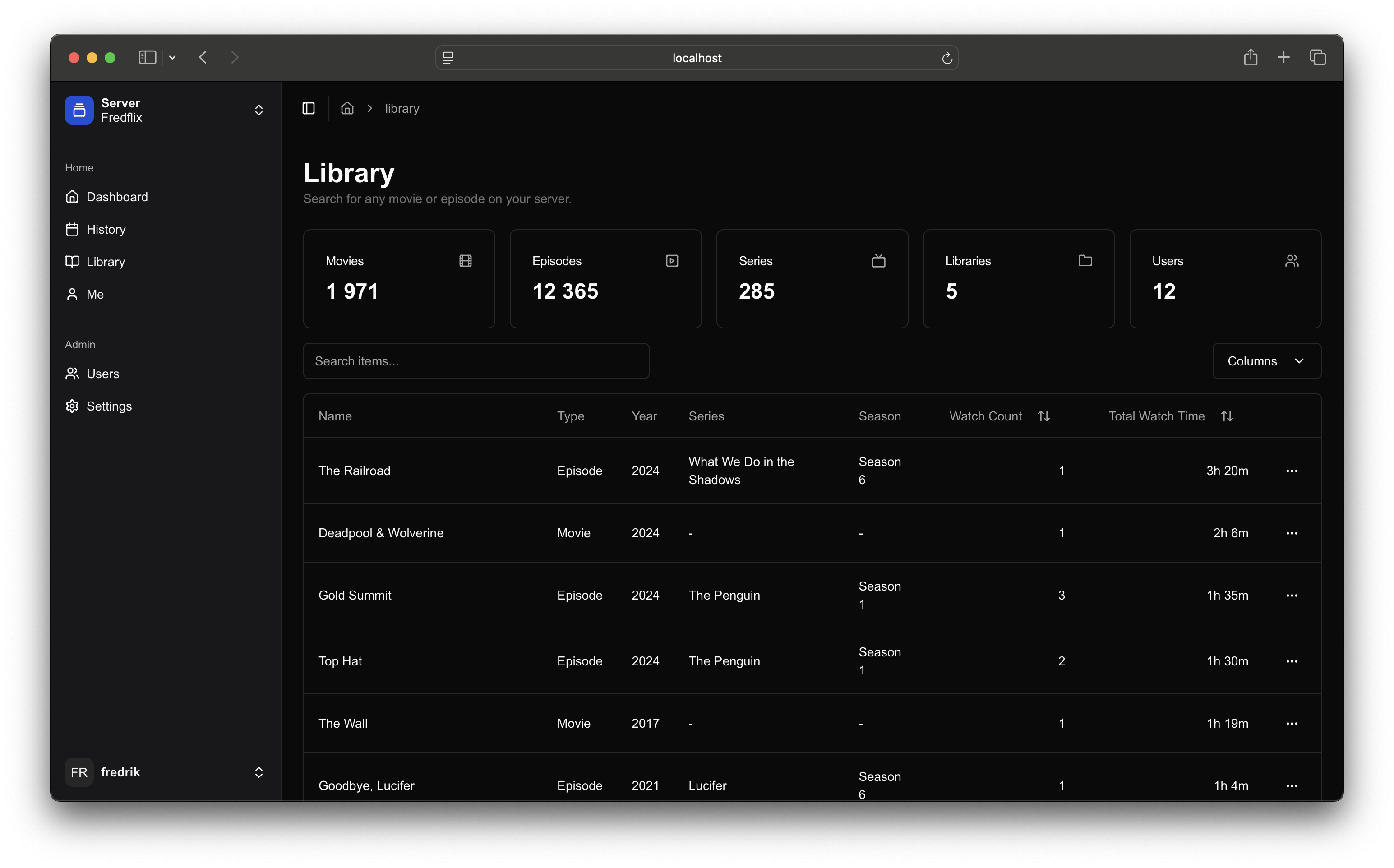Click the browser forward arrow
Image resolution: width=1394 pixels, height=868 pixels.
point(235,57)
